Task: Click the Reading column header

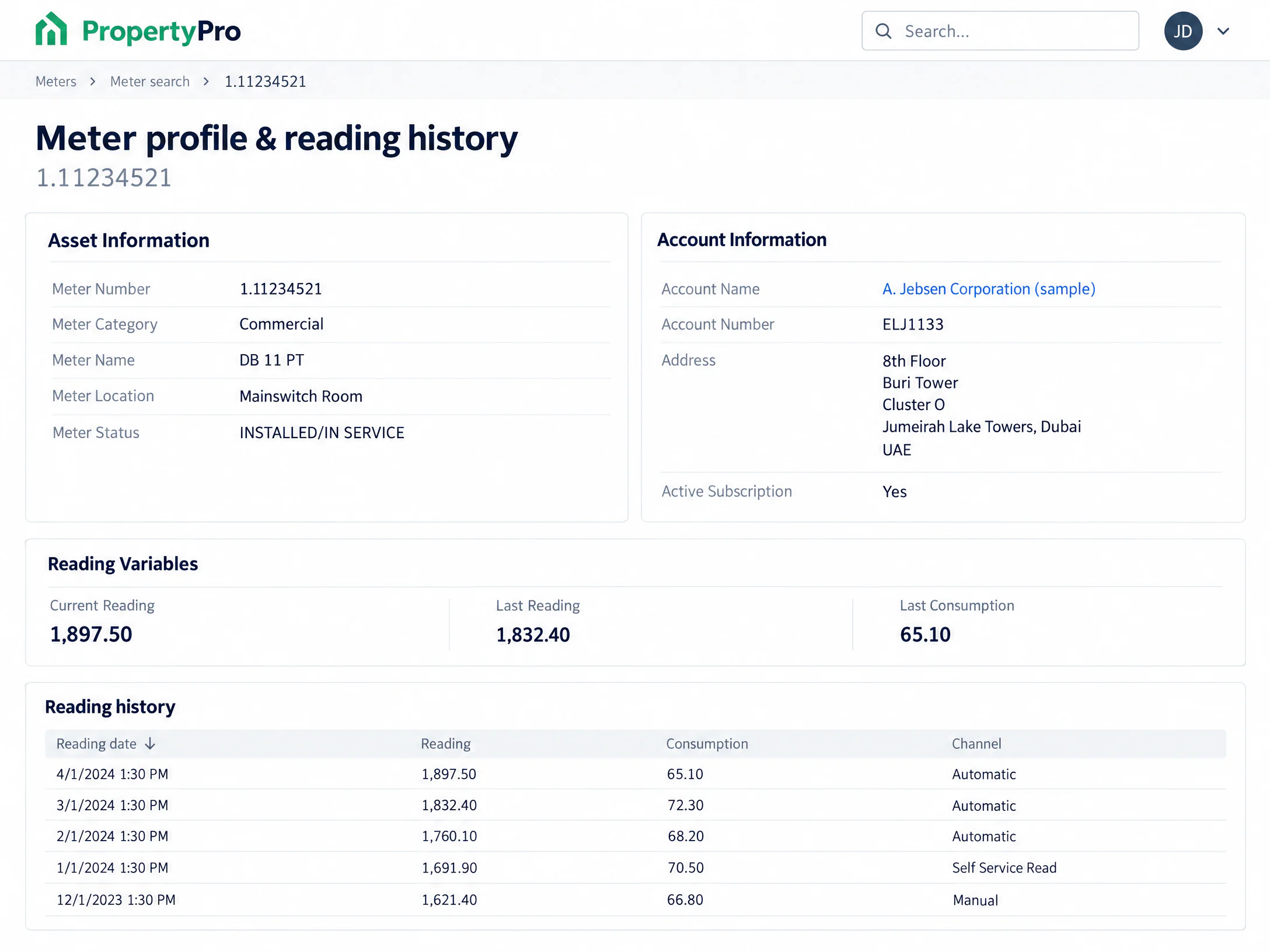Action: click(446, 743)
